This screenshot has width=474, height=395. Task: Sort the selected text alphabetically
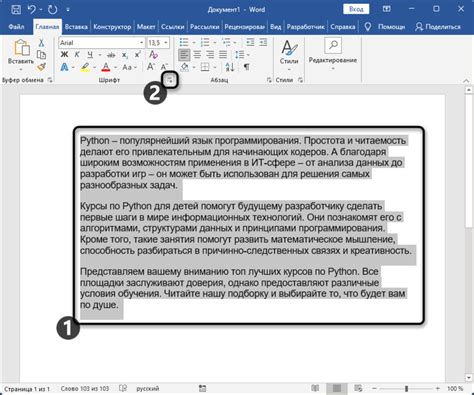(230, 67)
